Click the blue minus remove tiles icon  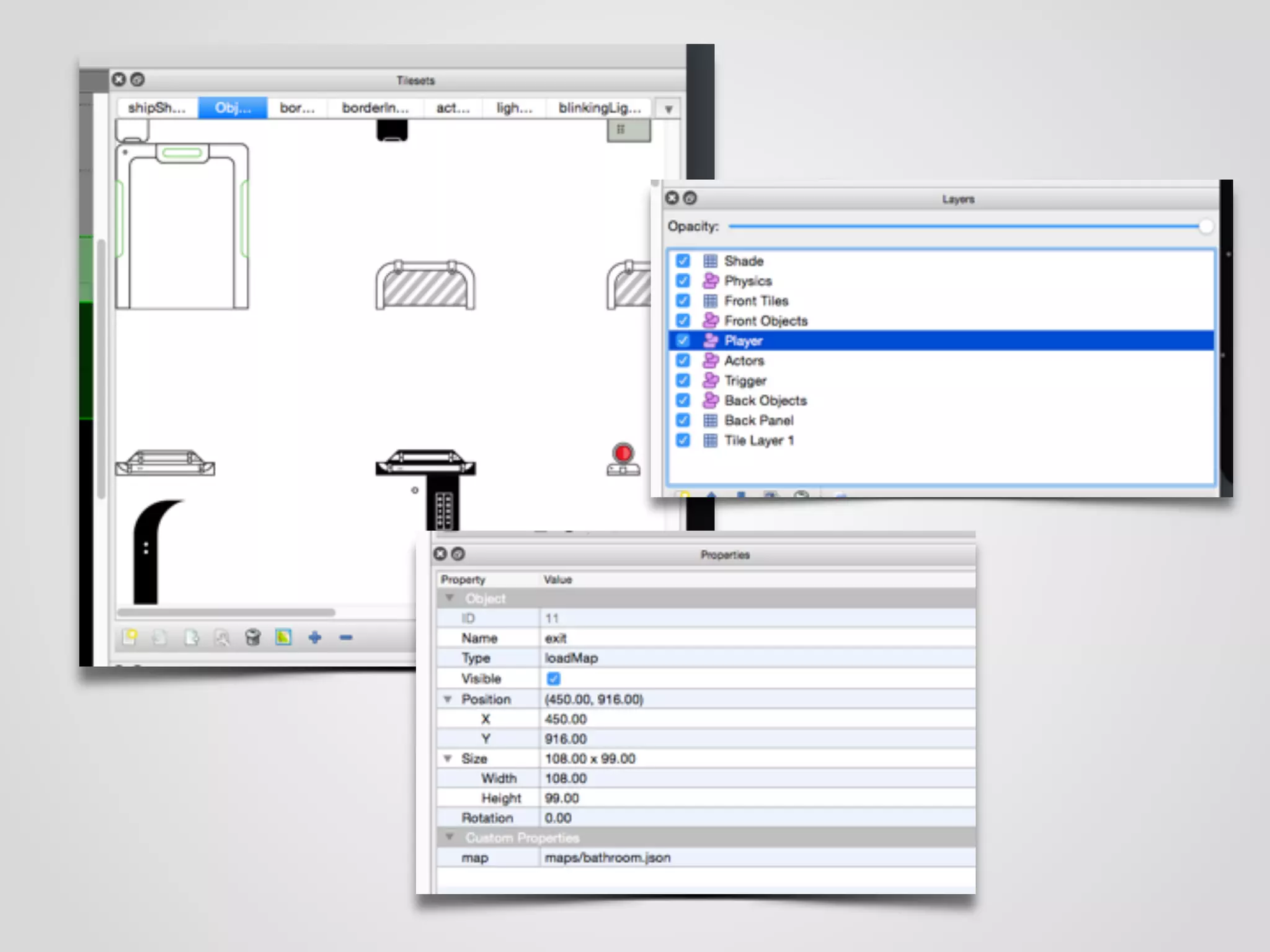346,637
